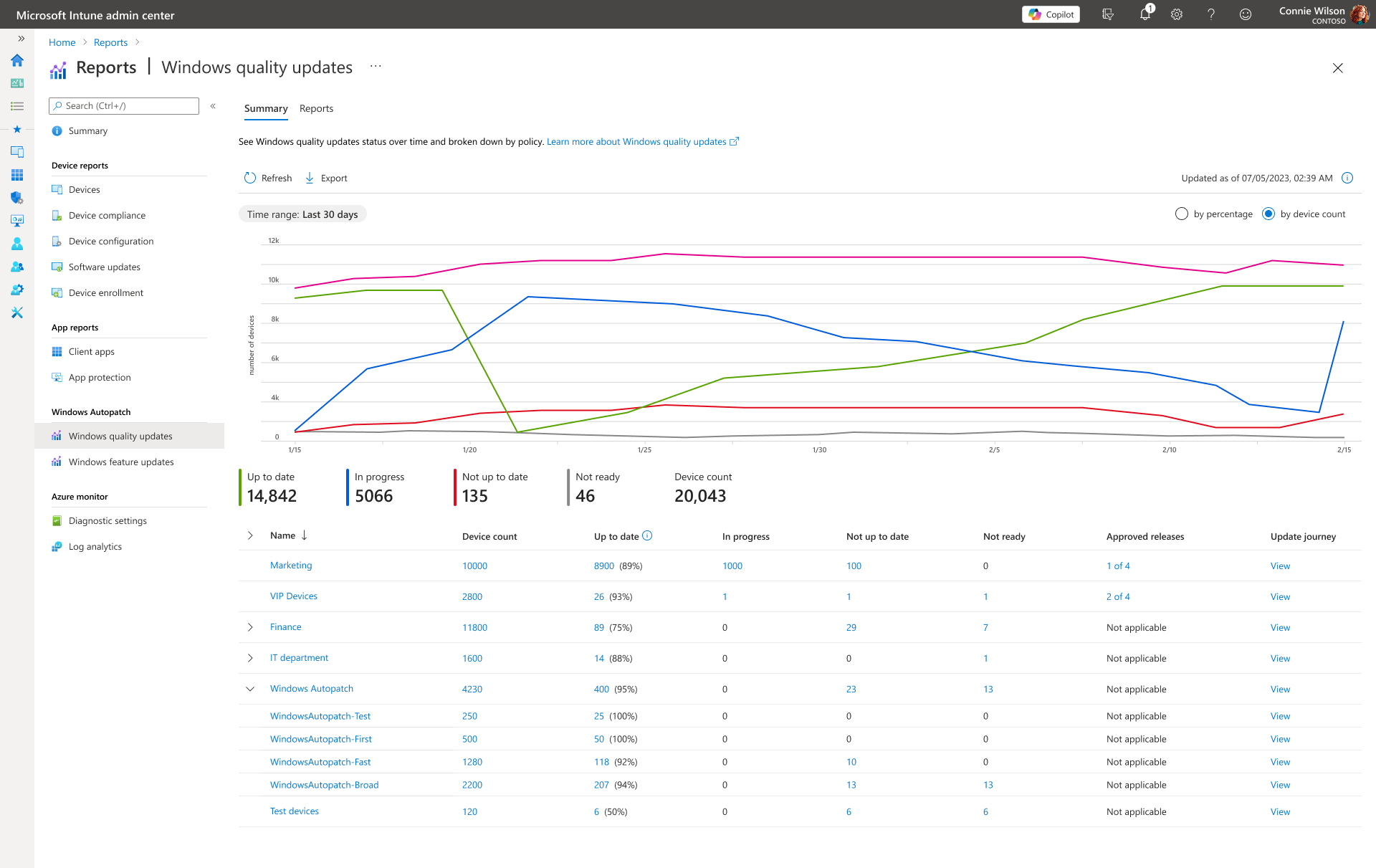
Task: Open Software updates report
Action: [104, 267]
